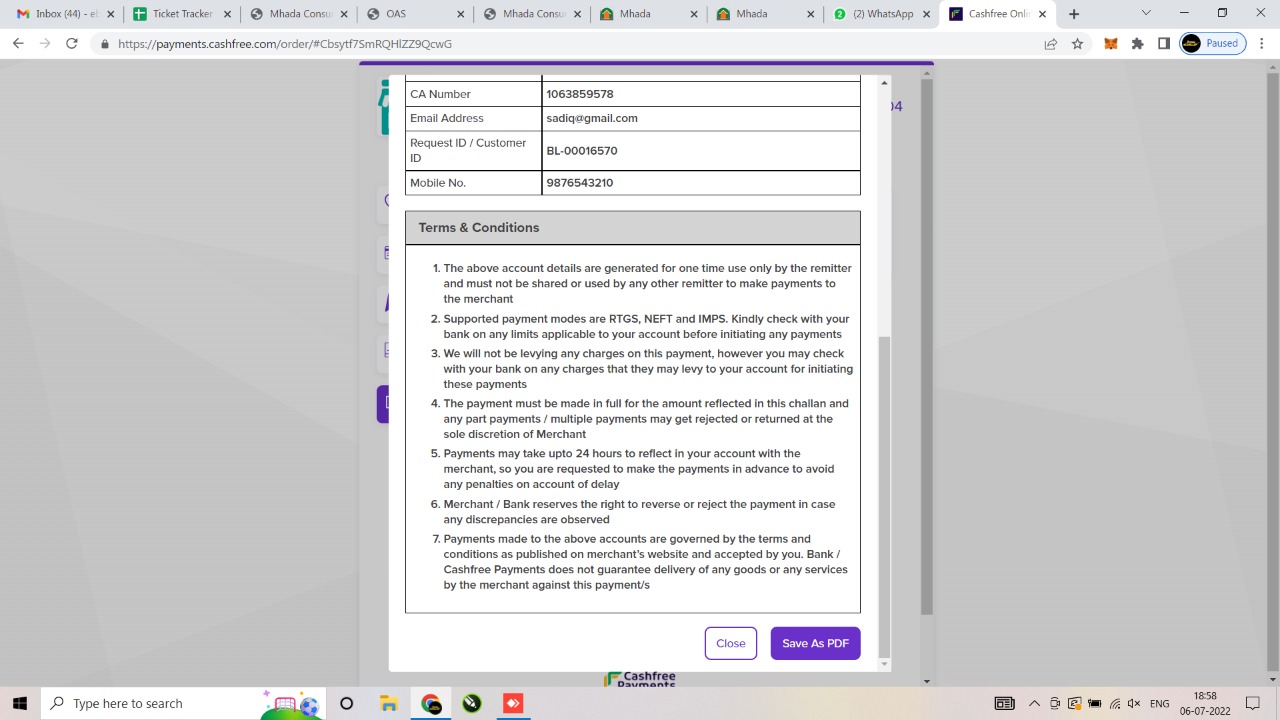
Task: Switch to Mhada tab beside WhatsApp
Action: (x=765, y=14)
